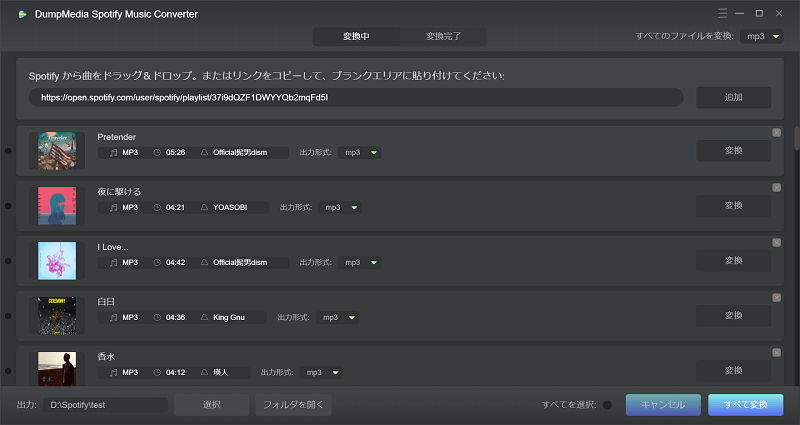Open the hamburger menu icon in title bar
800x425 pixels.
click(722, 14)
